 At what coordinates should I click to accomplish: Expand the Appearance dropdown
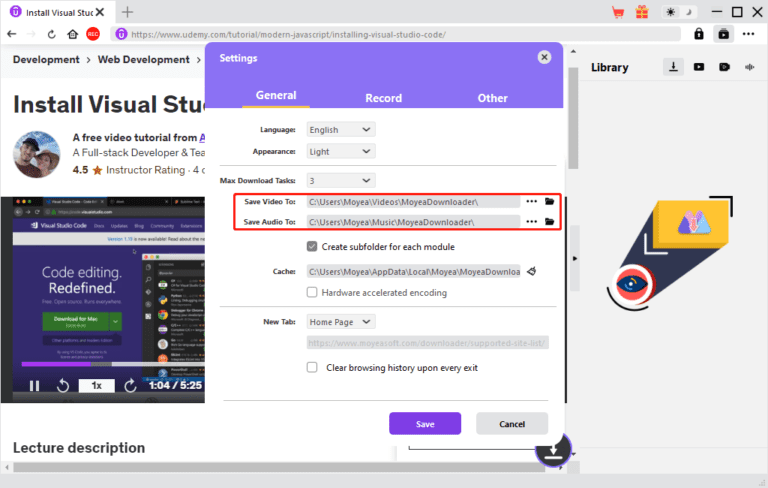click(340, 151)
